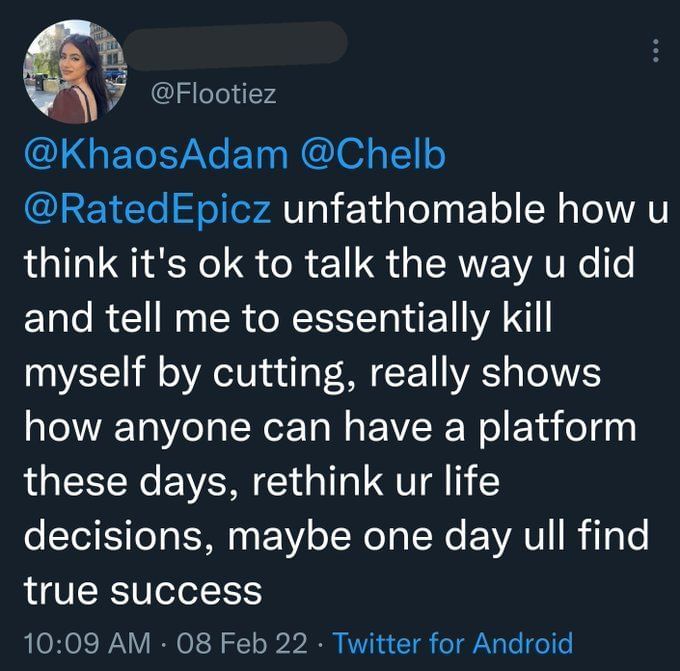Open the three-dot more options menu
Image resolution: width=680 pixels, height=671 pixels.
pos(656,49)
